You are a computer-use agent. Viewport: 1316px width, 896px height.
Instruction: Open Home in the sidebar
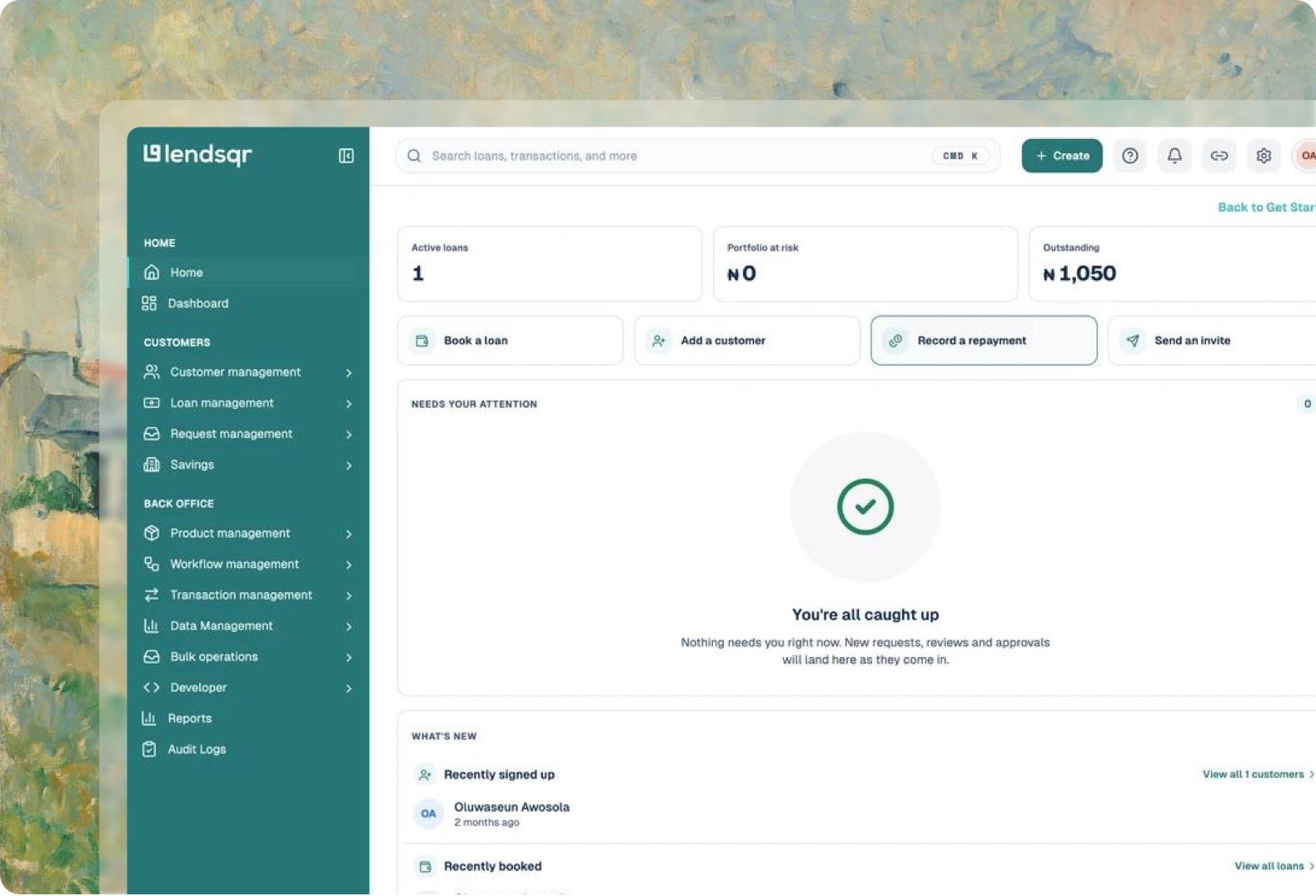click(248, 272)
